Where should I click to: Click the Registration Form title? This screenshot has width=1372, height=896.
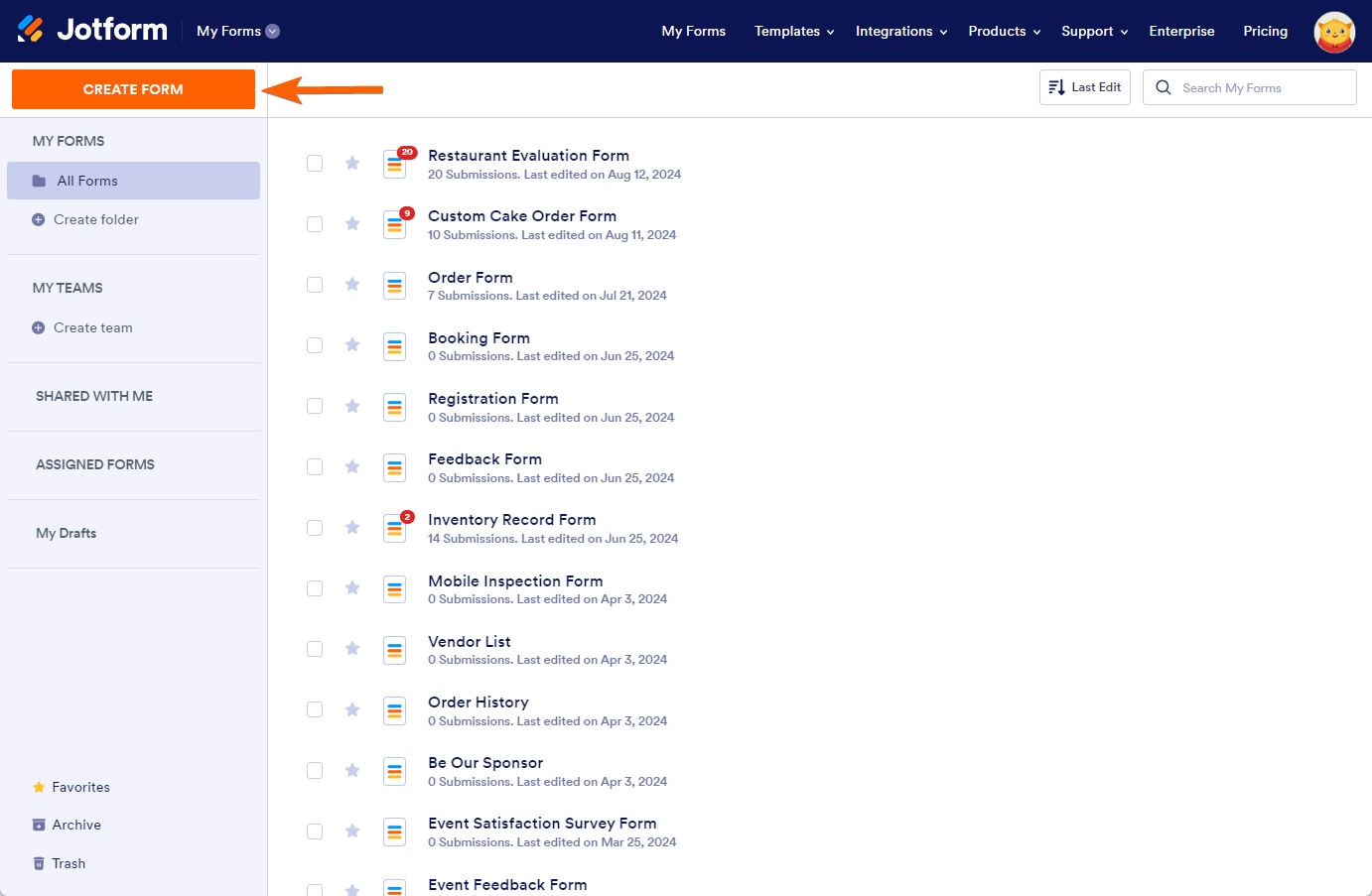(x=493, y=399)
